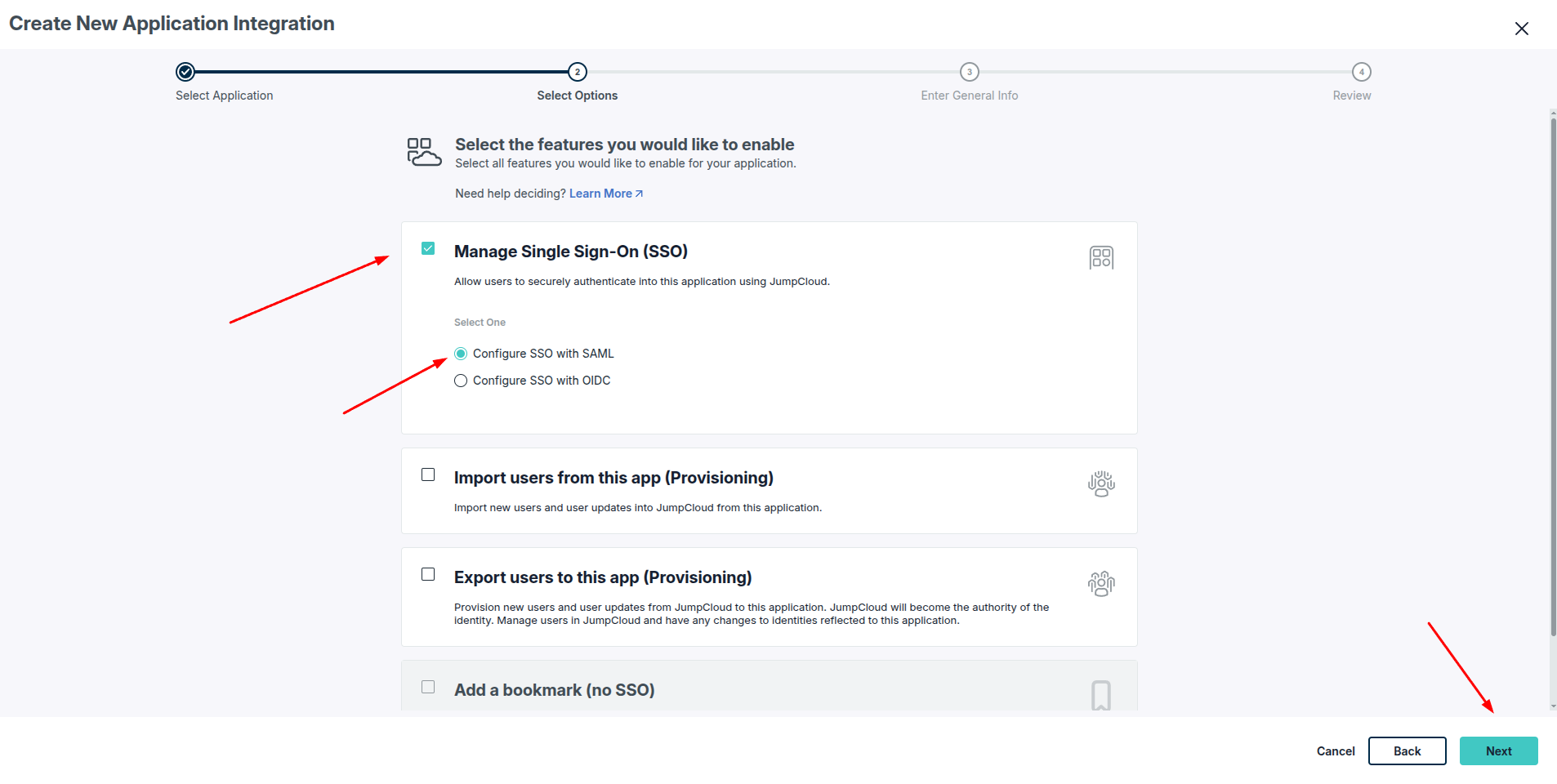1557x784 pixels.
Task: Click the Next button
Action: [x=1499, y=751]
